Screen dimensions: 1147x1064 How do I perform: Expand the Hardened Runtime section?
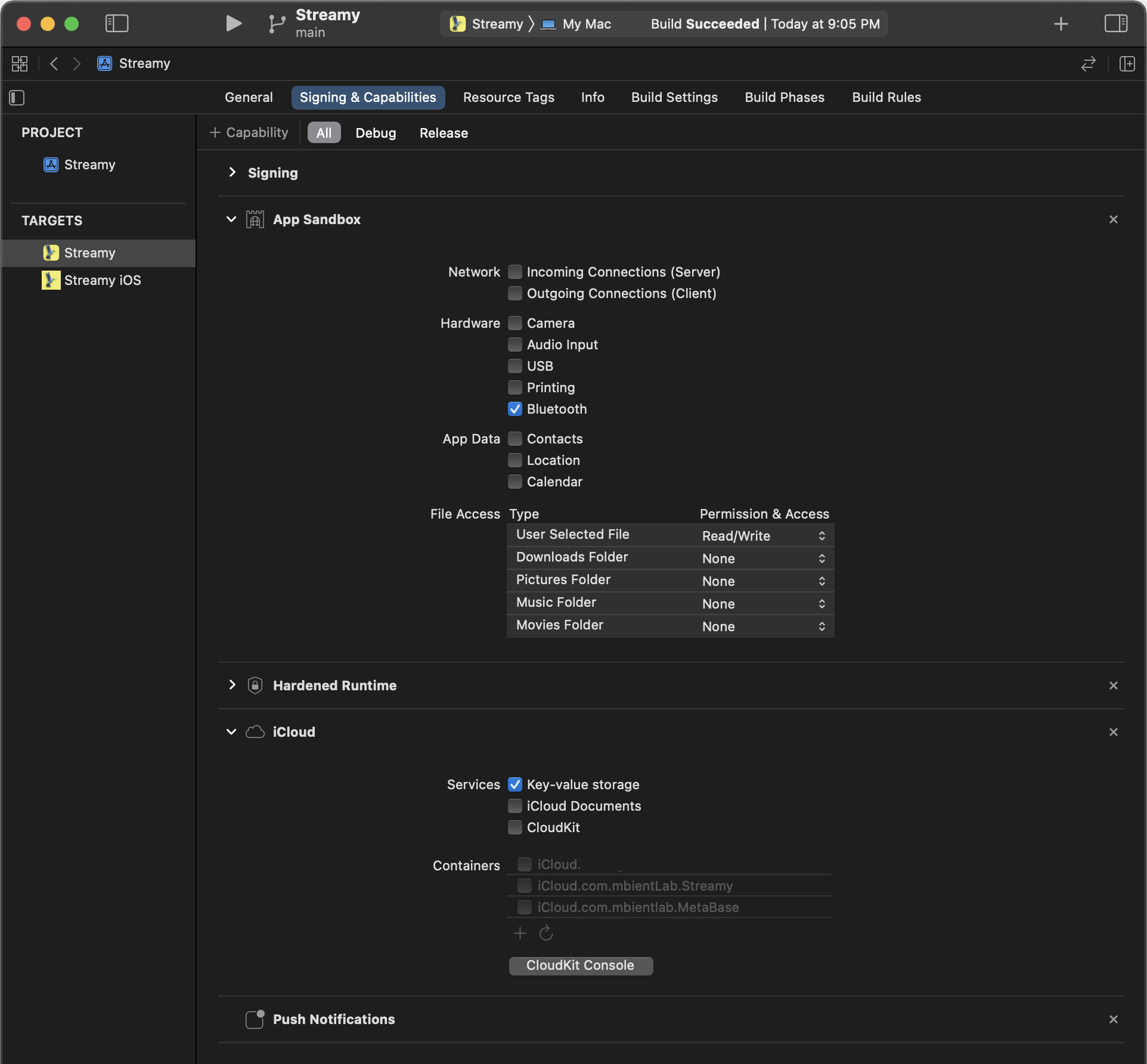[232, 685]
